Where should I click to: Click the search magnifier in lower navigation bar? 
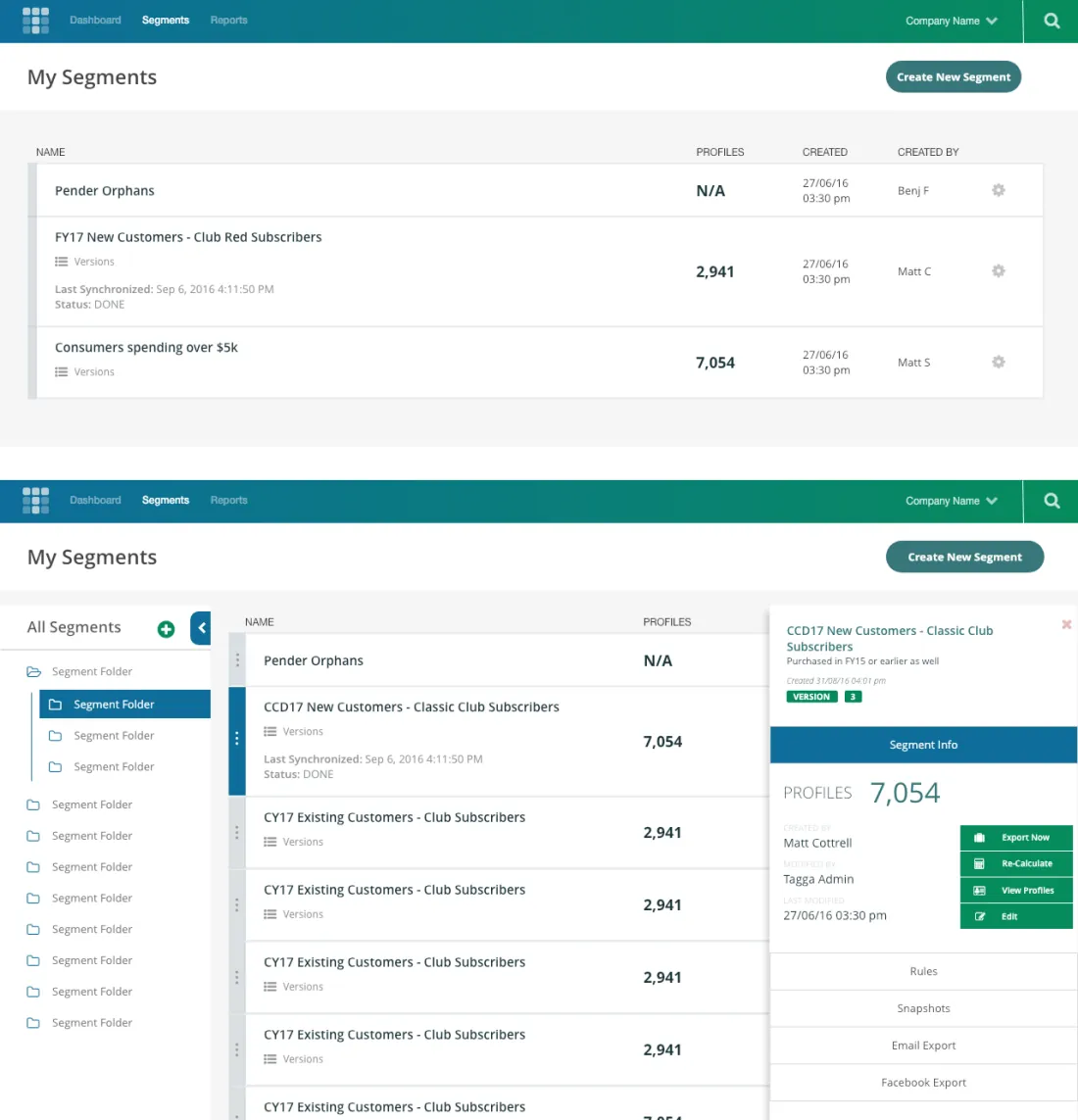(x=1052, y=501)
